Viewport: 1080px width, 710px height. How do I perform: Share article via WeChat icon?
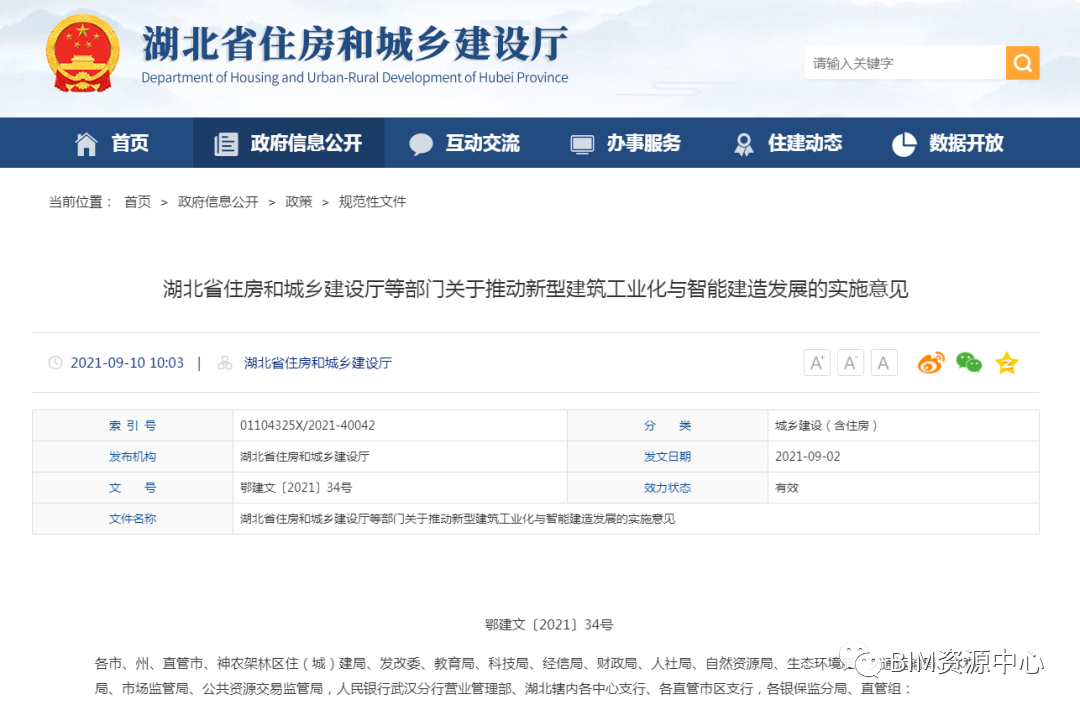(x=968, y=363)
